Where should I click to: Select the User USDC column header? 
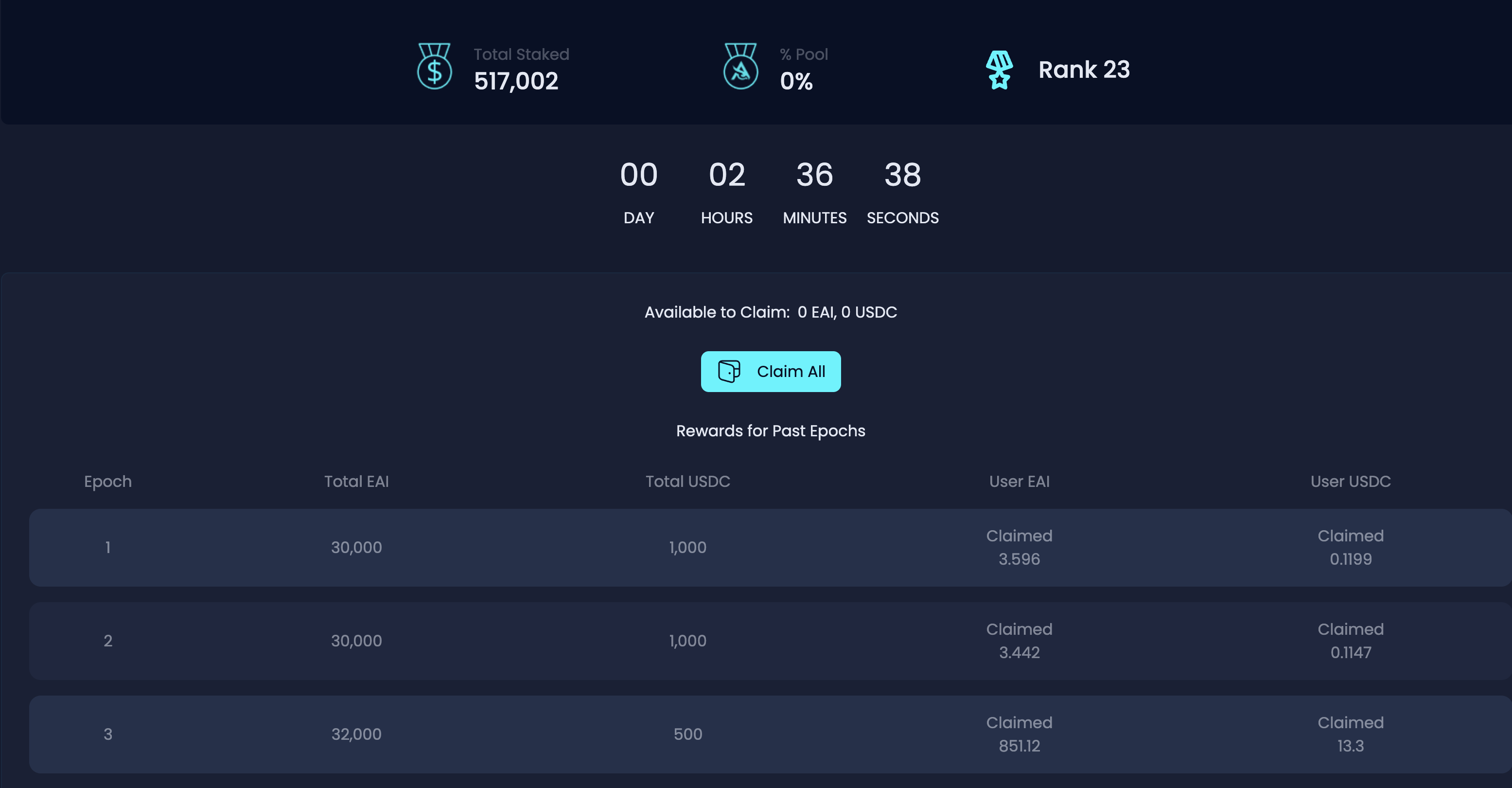coord(1350,482)
